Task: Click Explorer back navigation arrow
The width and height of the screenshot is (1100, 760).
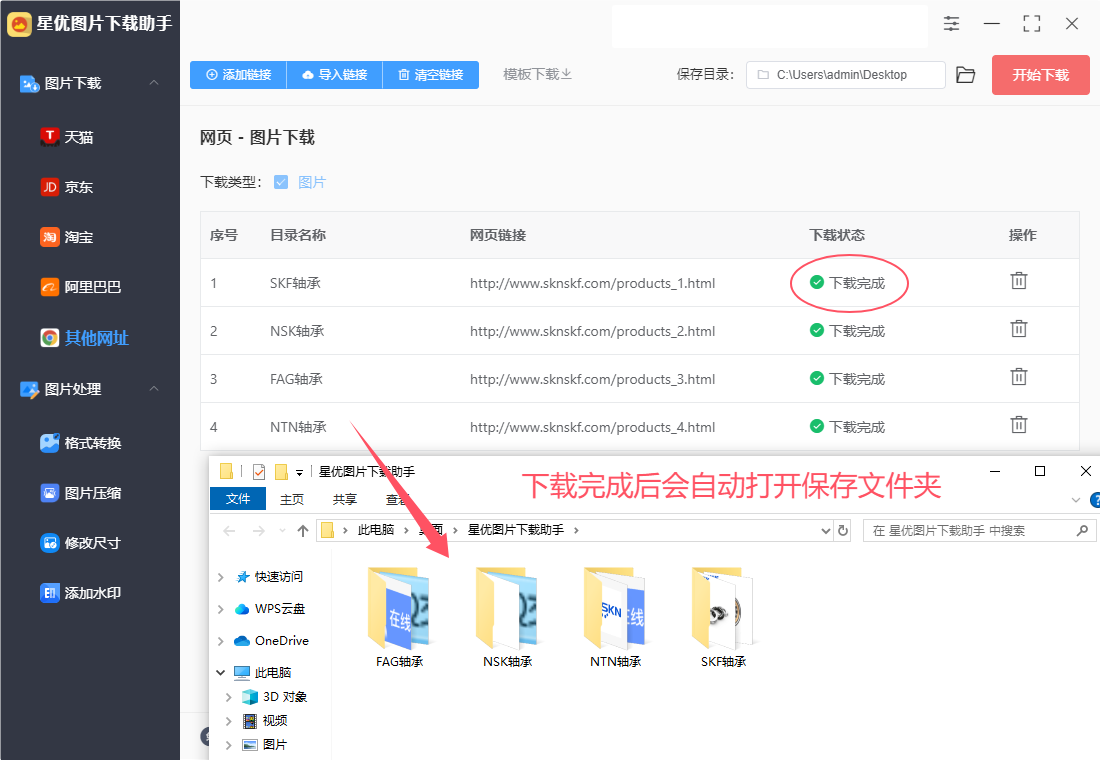Action: (229, 531)
